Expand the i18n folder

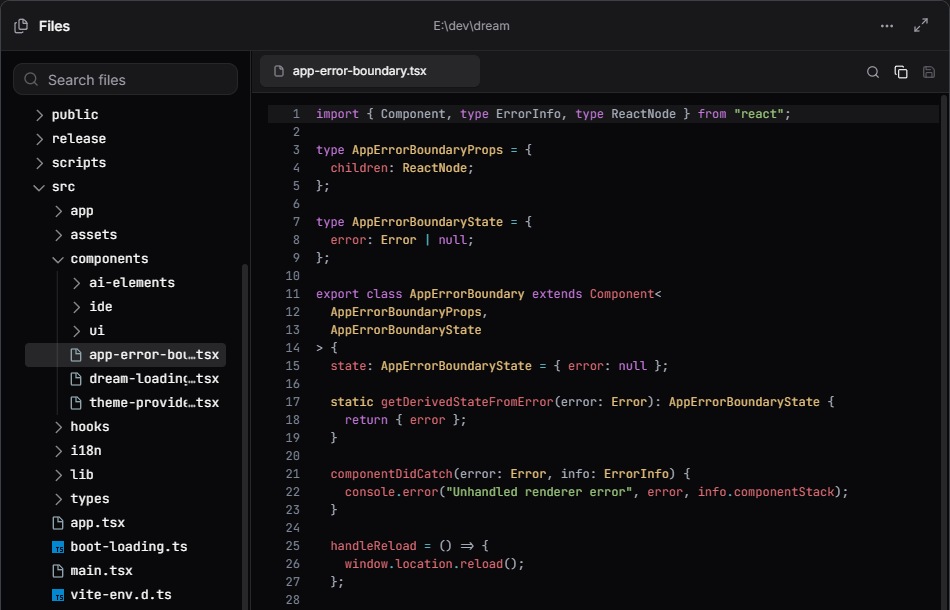tap(58, 451)
